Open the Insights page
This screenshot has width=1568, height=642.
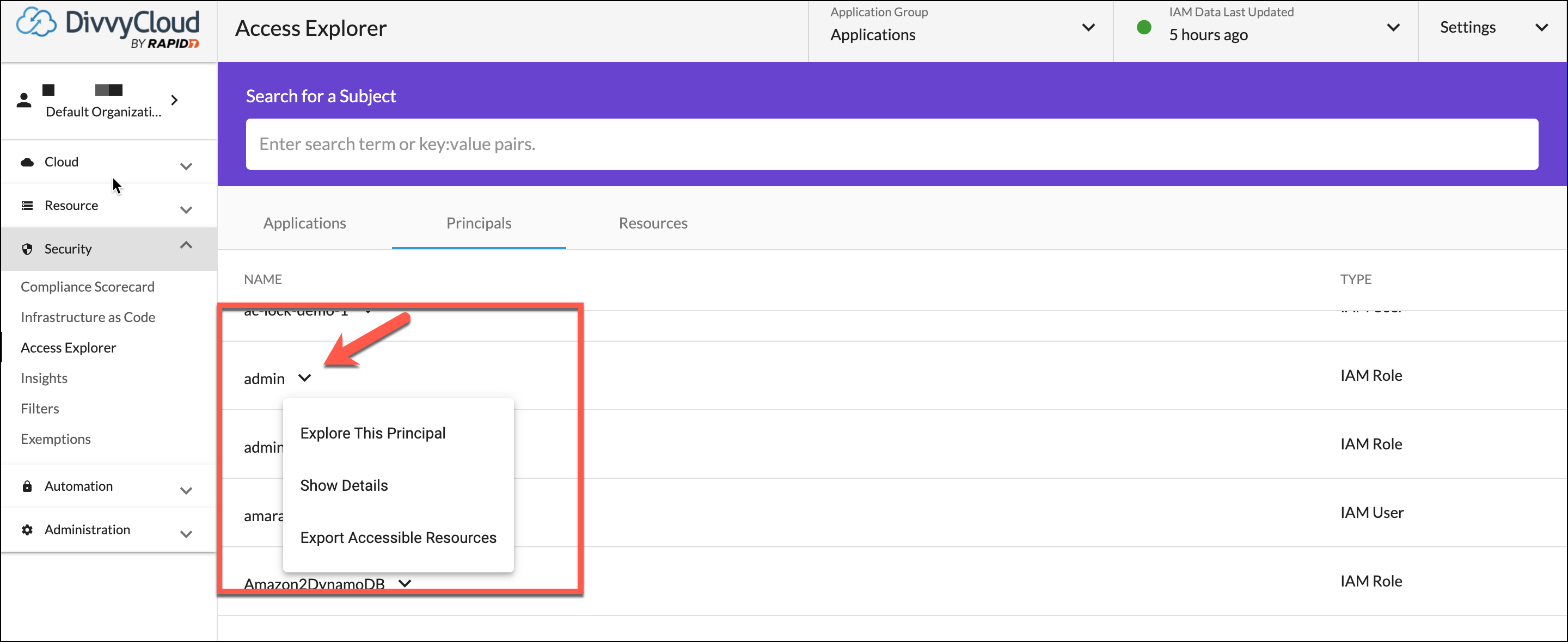pyautogui.click(x=44, y=378)
